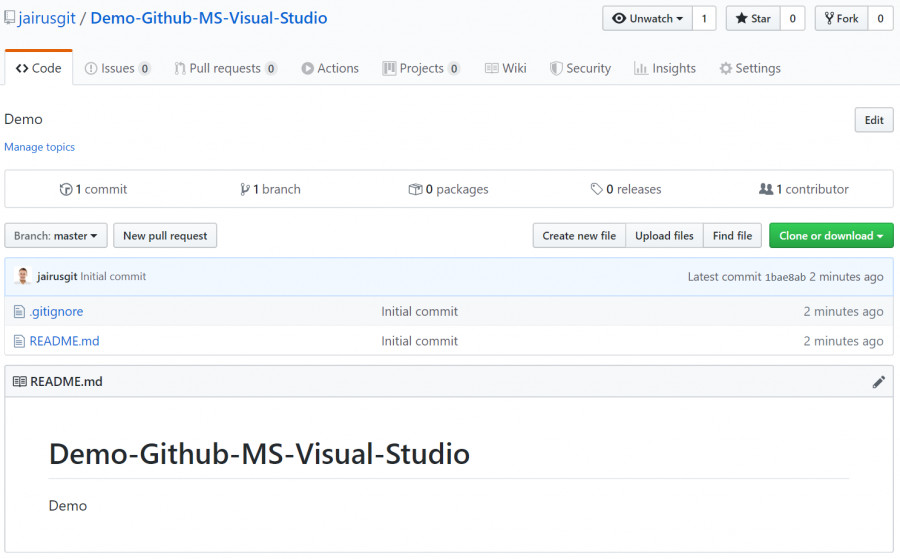Open repository Settings tab
This screenshot has width=900, height=559.
point(750,68)
